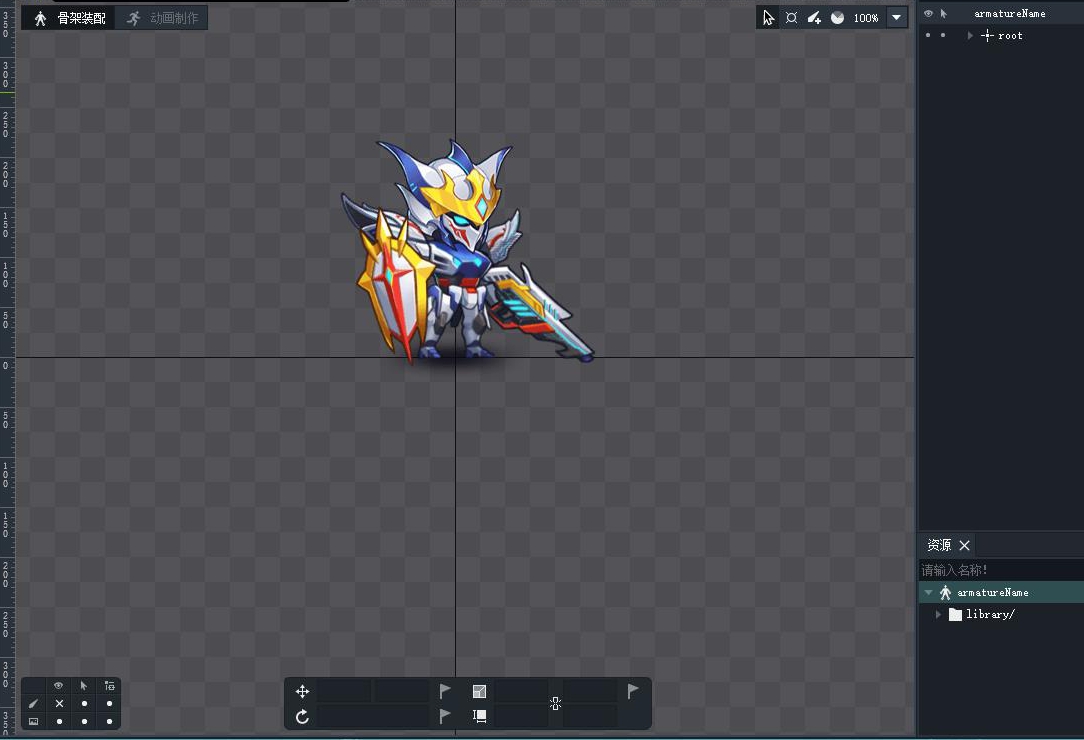The image size is (1084, 740).
Task: Toggle the selectable pointer icon in the tree header
Action: pos(944,13)
